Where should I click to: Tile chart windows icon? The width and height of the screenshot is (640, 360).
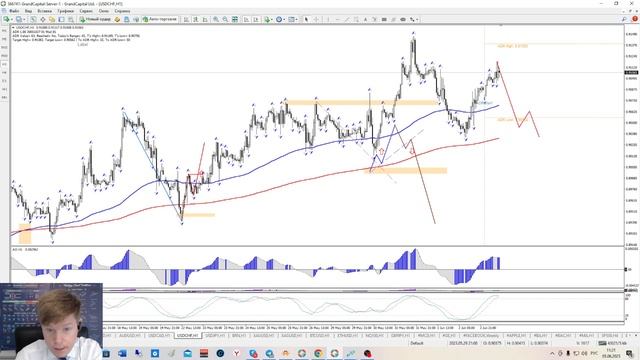pos(235,19)
